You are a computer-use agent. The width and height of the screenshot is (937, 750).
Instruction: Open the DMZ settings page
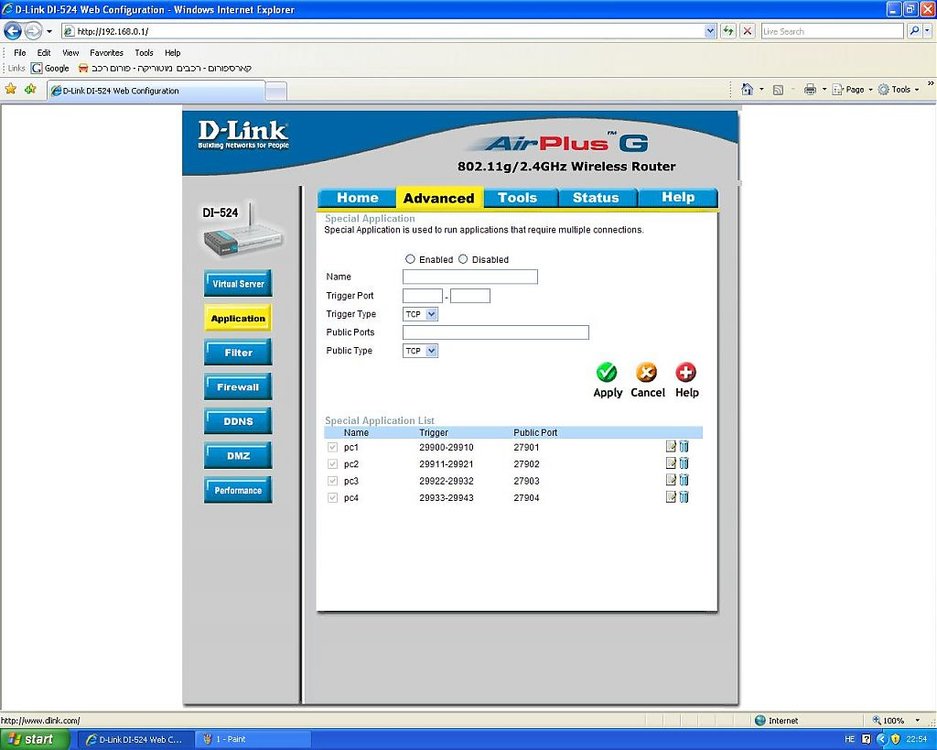point(238,456)
